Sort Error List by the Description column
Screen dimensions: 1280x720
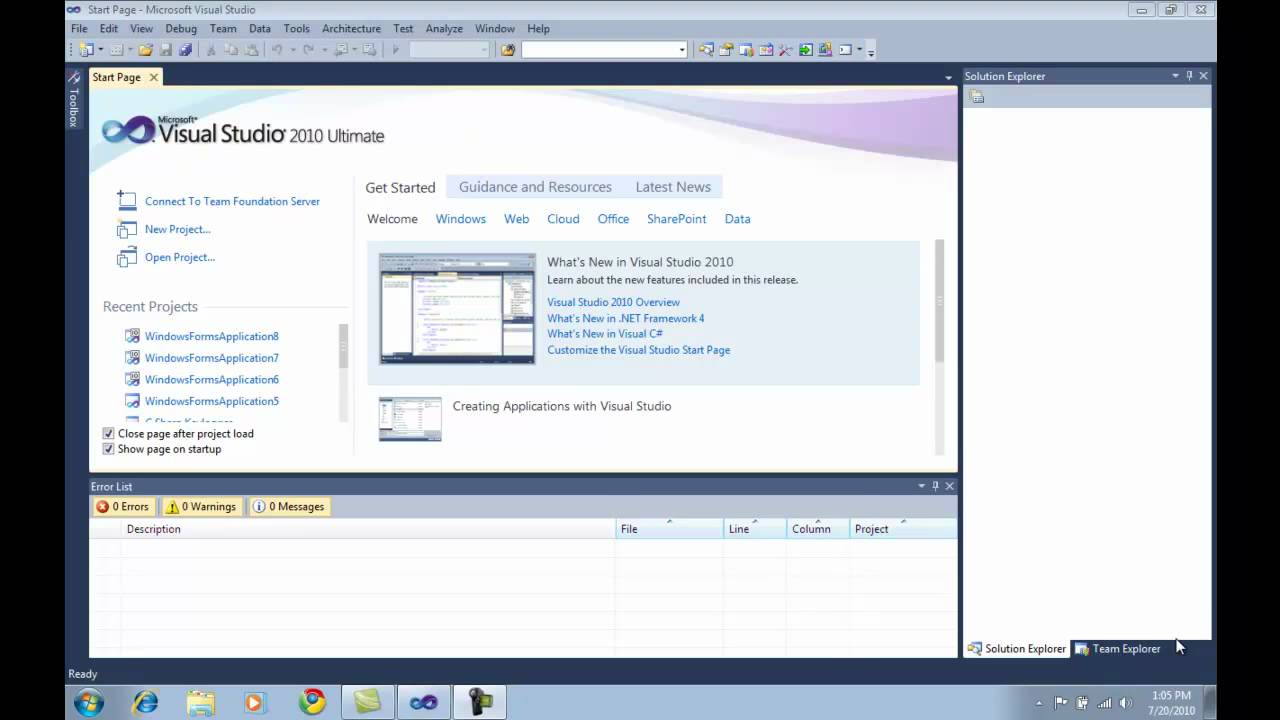[368, 529]
